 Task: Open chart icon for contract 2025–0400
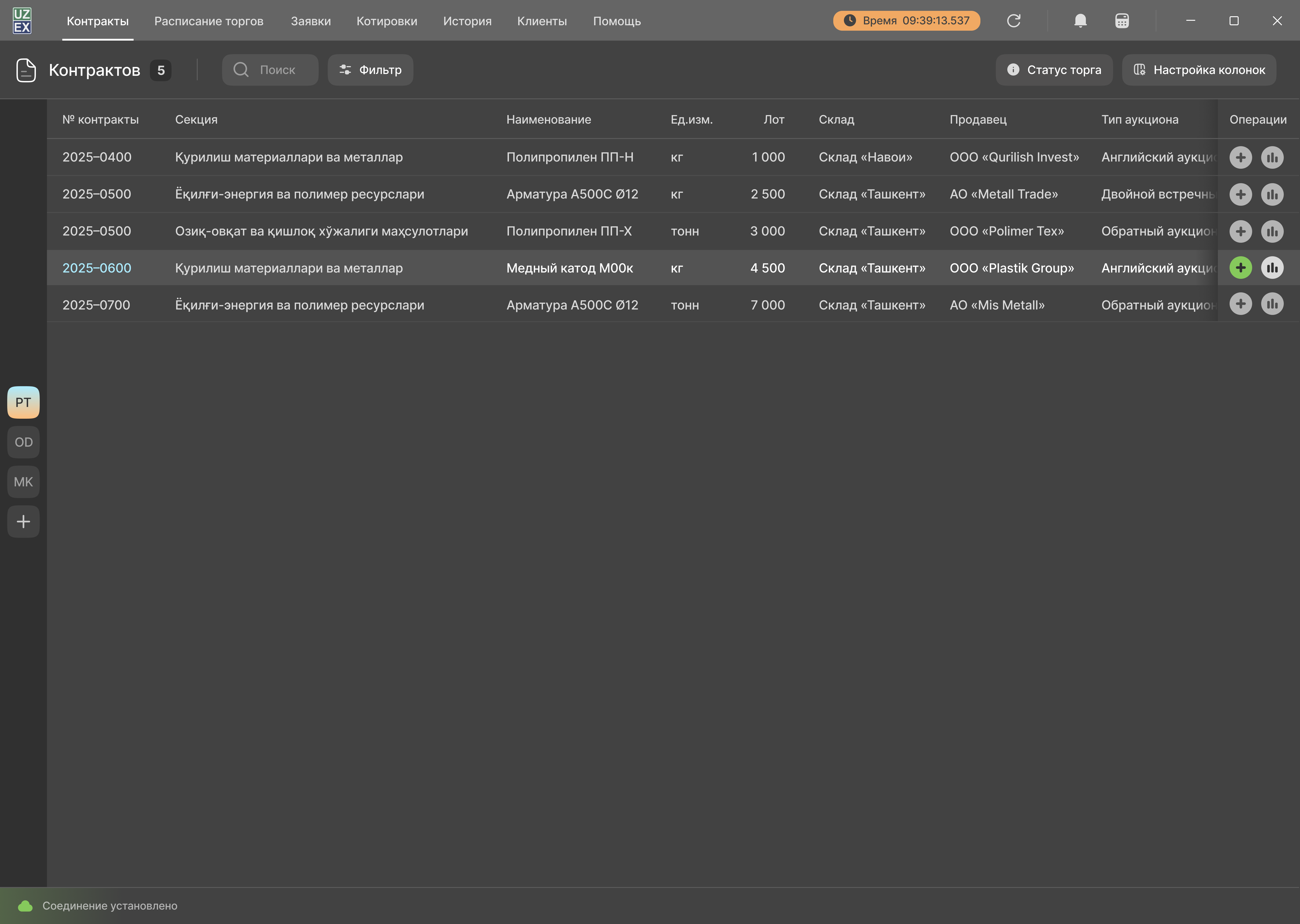tap(1272, 157)
